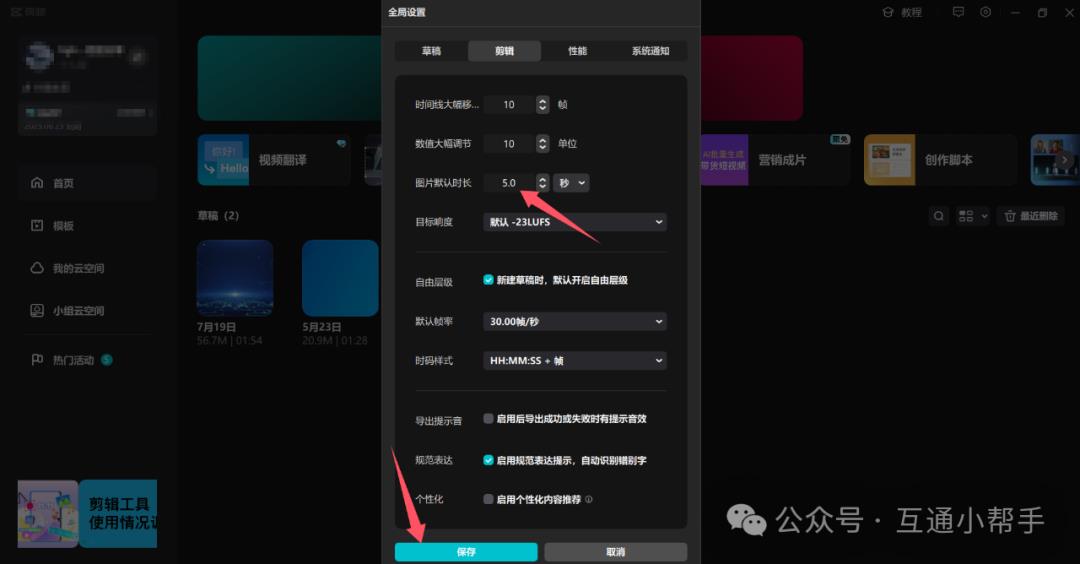Image resolution: width=1080 pixels, height=564 pixels.
Task: Open the 目标响度 dropdown (默认 -23LUFS)
Action: pos(575,222)
